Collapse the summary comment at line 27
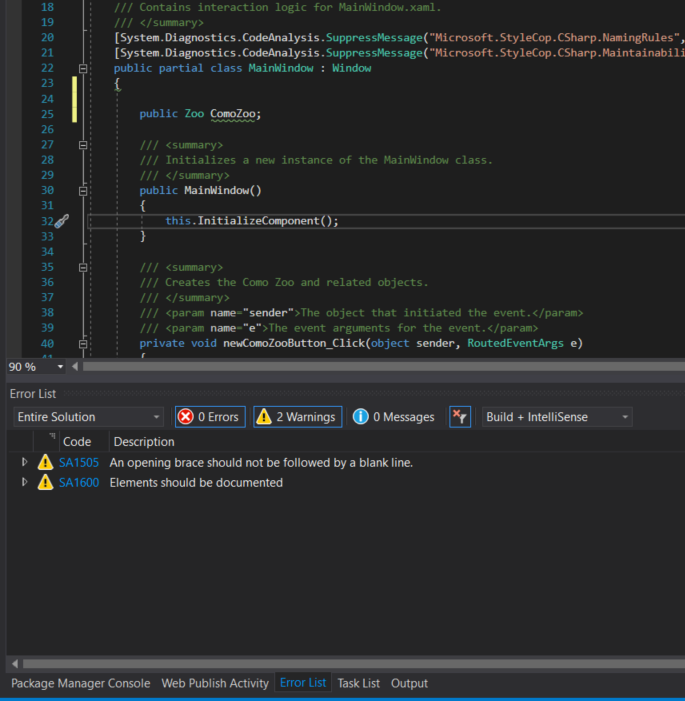Viewport: 685px width, 701px height. point(83,145)
